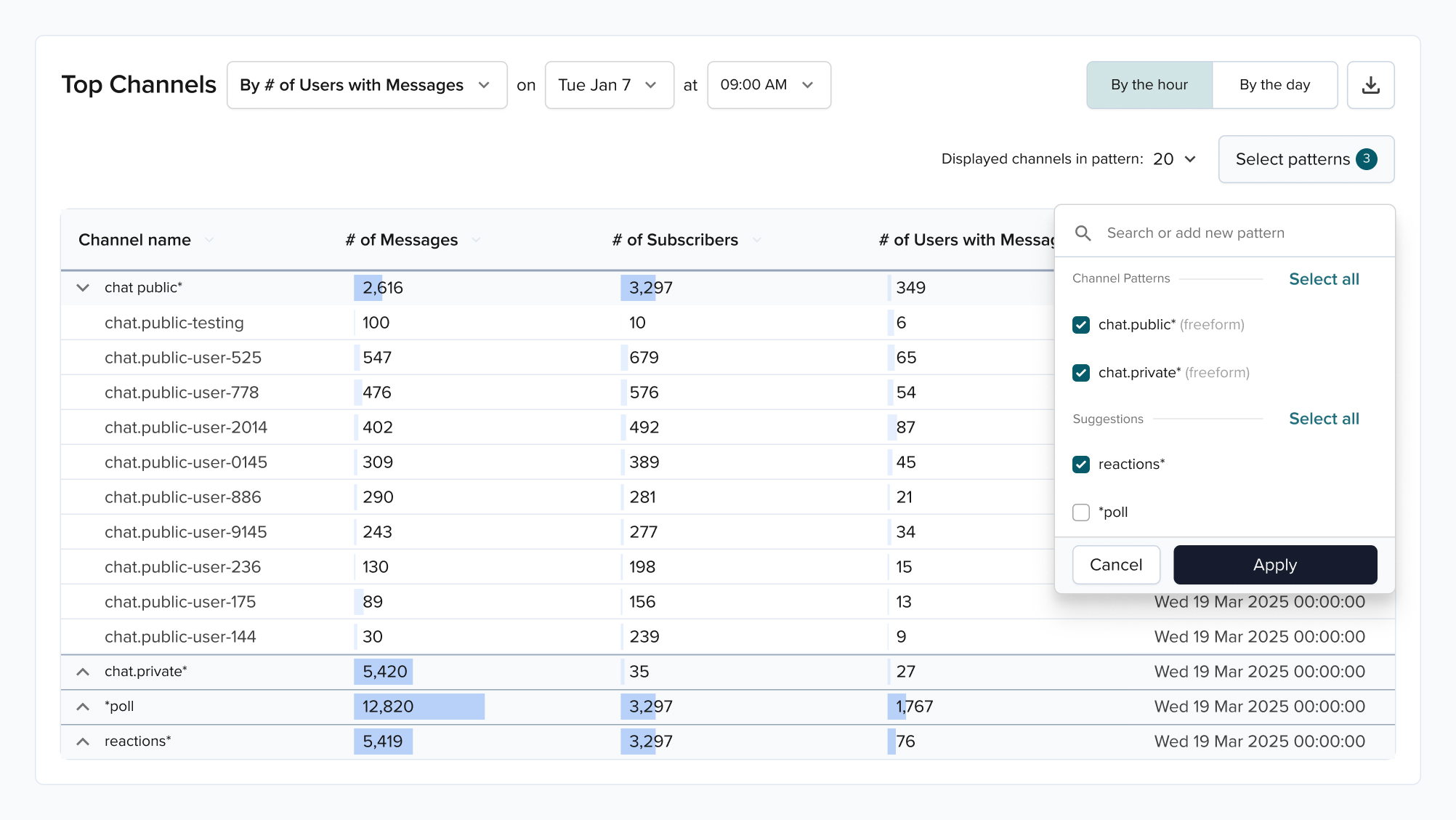1456x820 pixels.
Task: Expand the reactions* row chevron
Action: 83,741
